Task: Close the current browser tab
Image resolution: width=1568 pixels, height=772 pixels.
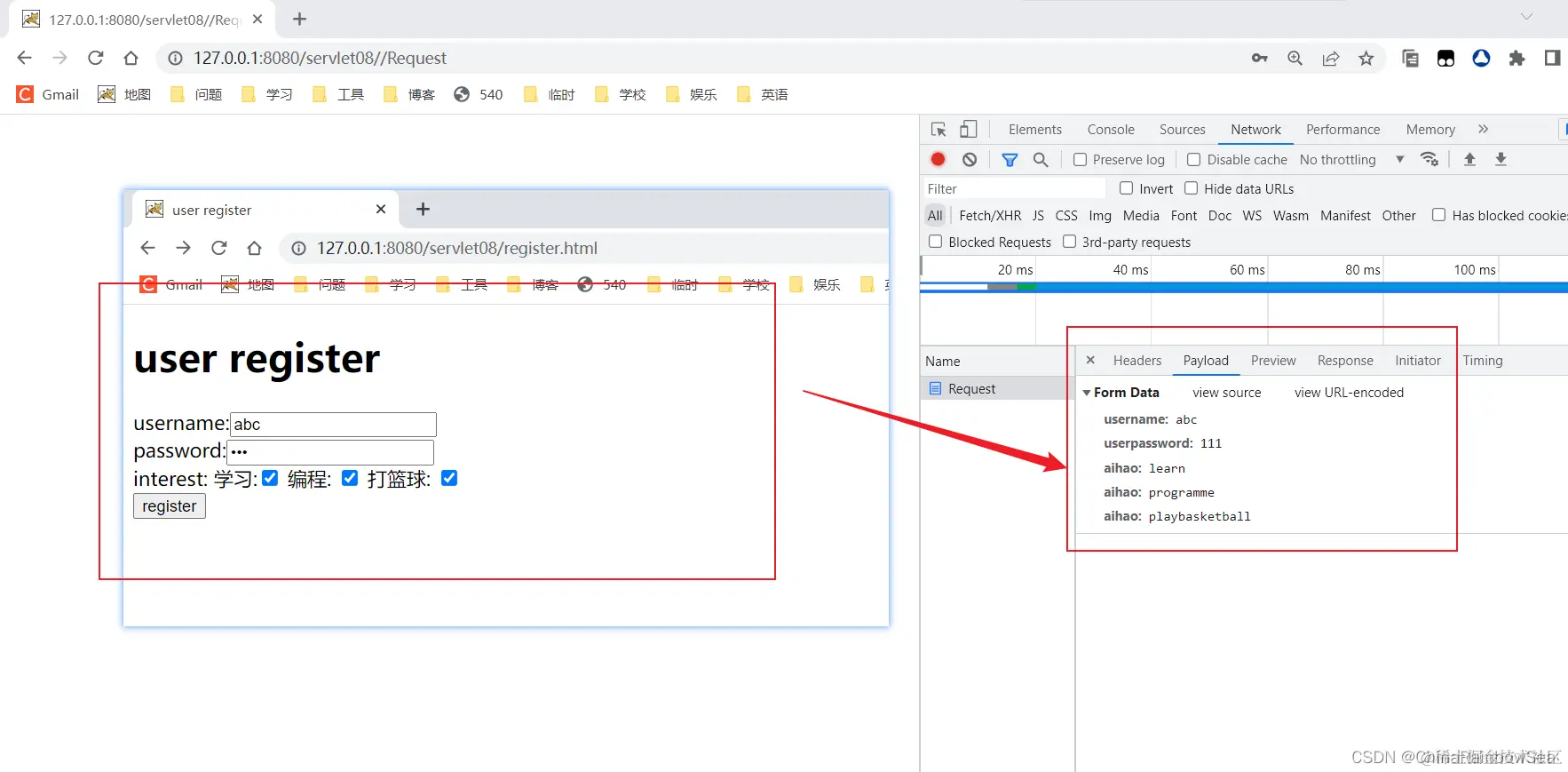Action: (257, 19)
